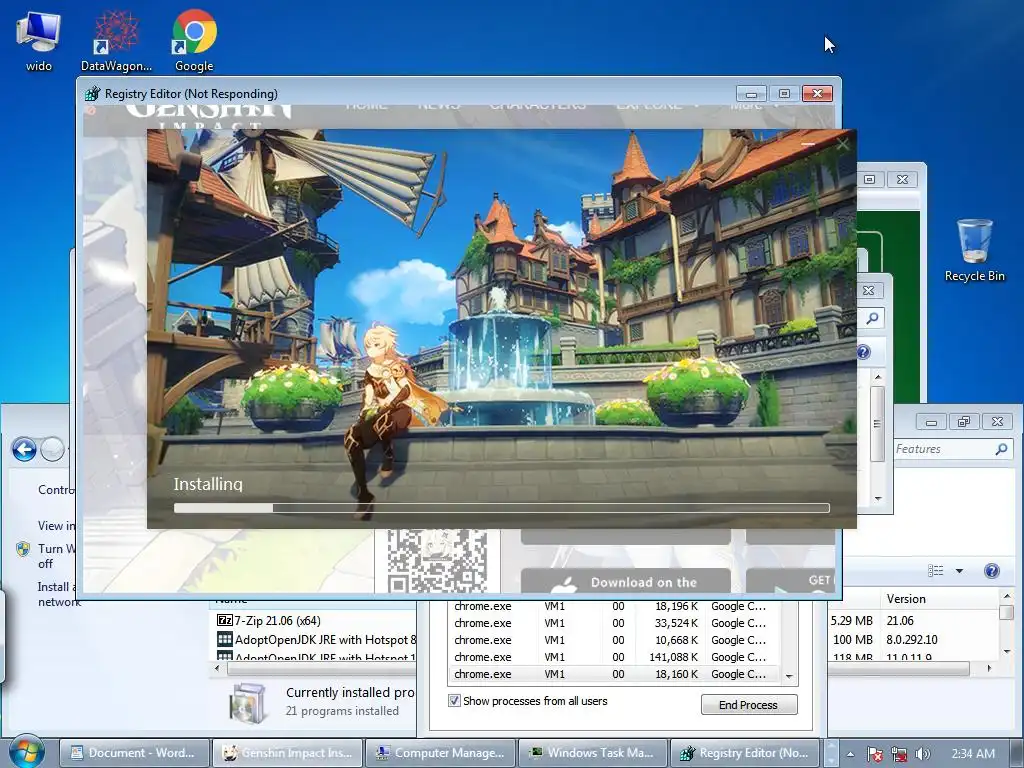1024x768 pixels.
Task: Switch to Document - Word taskbar button
Action: (135, 753)
